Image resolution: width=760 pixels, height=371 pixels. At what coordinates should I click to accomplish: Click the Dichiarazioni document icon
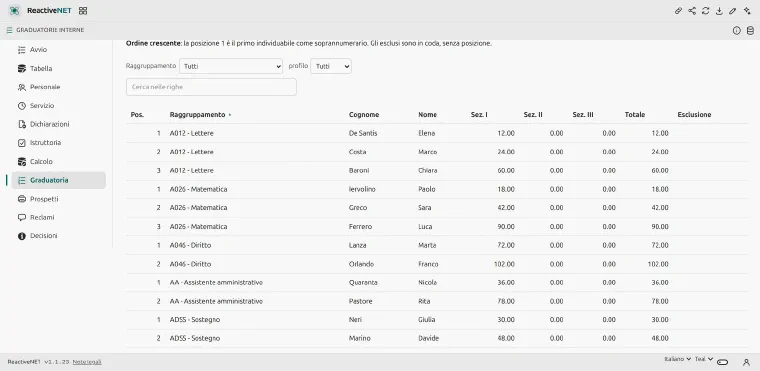click(21, 124)
